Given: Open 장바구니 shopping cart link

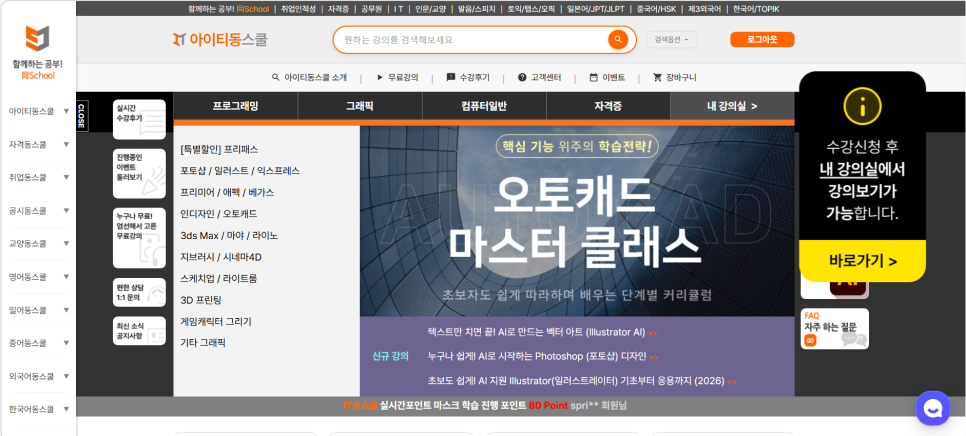Looking at the screenshot, I should pyautogui.click(x=675, y=78).
